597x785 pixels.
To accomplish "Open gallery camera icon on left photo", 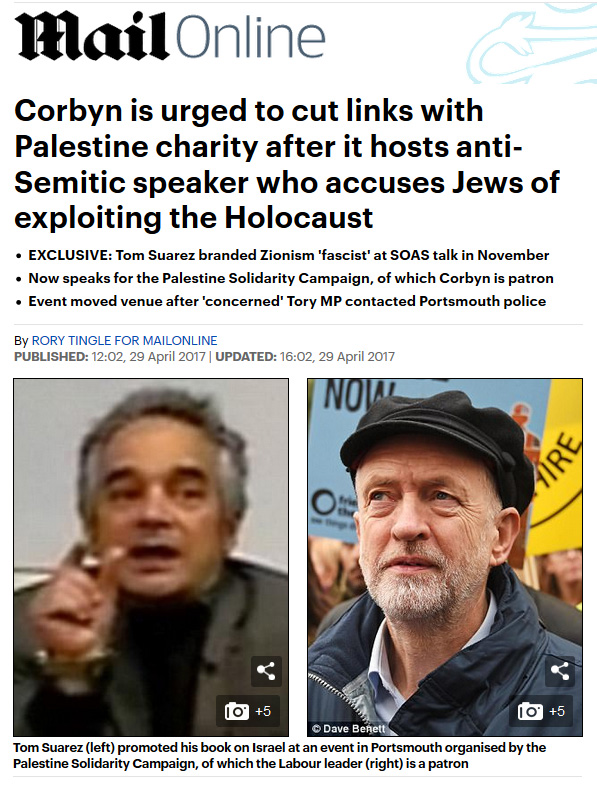I will point(236,711).
